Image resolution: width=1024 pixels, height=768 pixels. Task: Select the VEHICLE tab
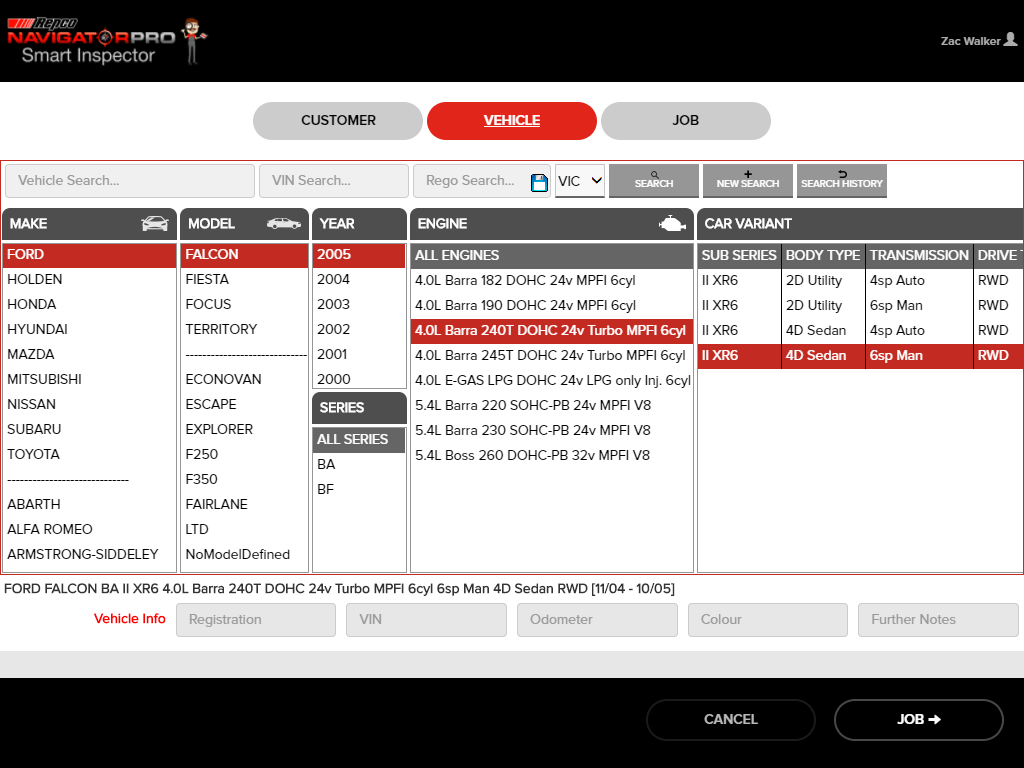(511, 121)
